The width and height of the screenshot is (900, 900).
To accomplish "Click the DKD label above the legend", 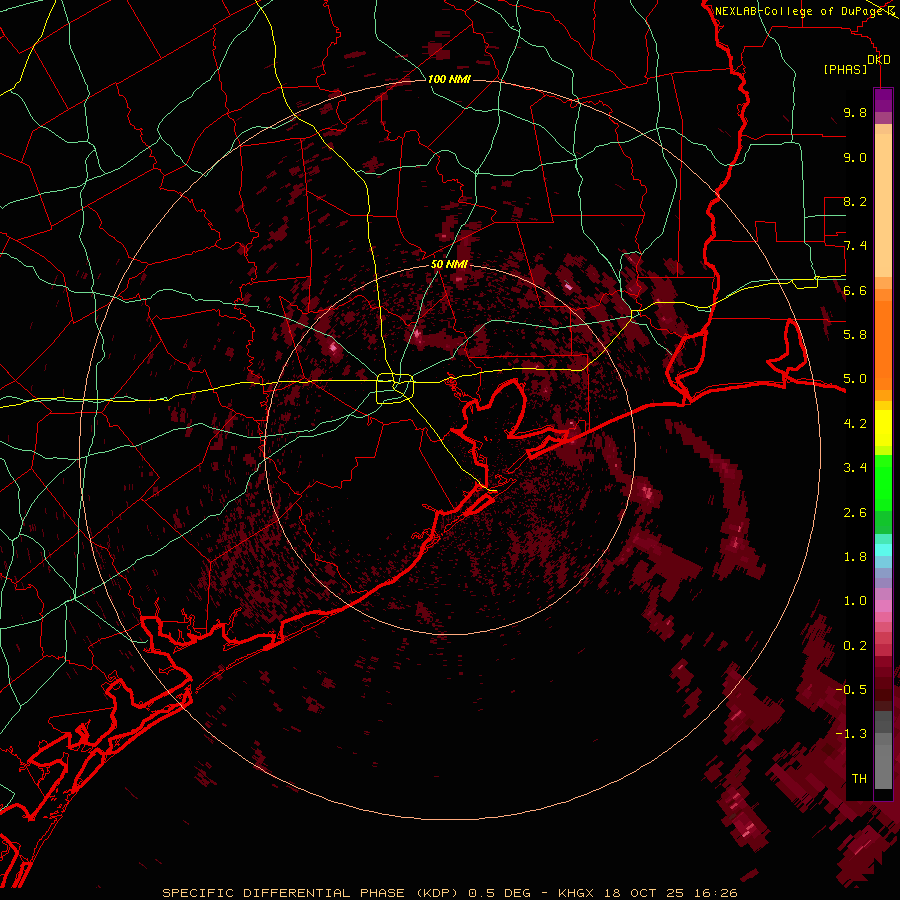I will click(x=879, y=60).
